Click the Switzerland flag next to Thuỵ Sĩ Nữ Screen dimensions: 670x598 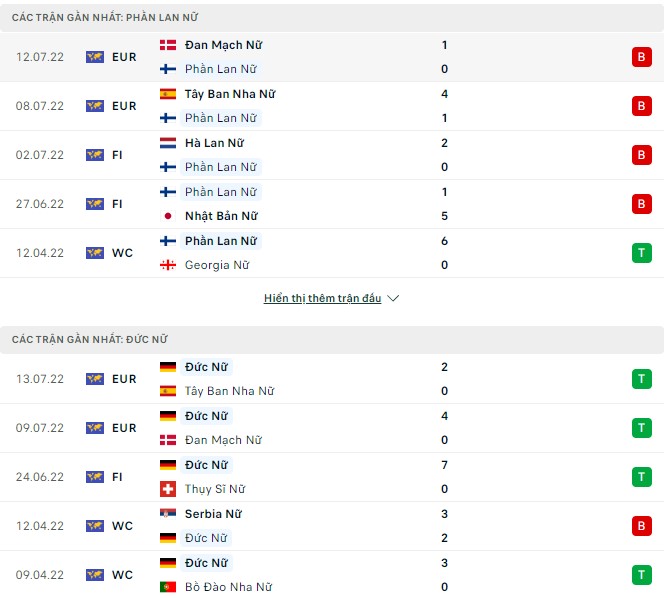tap(168, 489)
